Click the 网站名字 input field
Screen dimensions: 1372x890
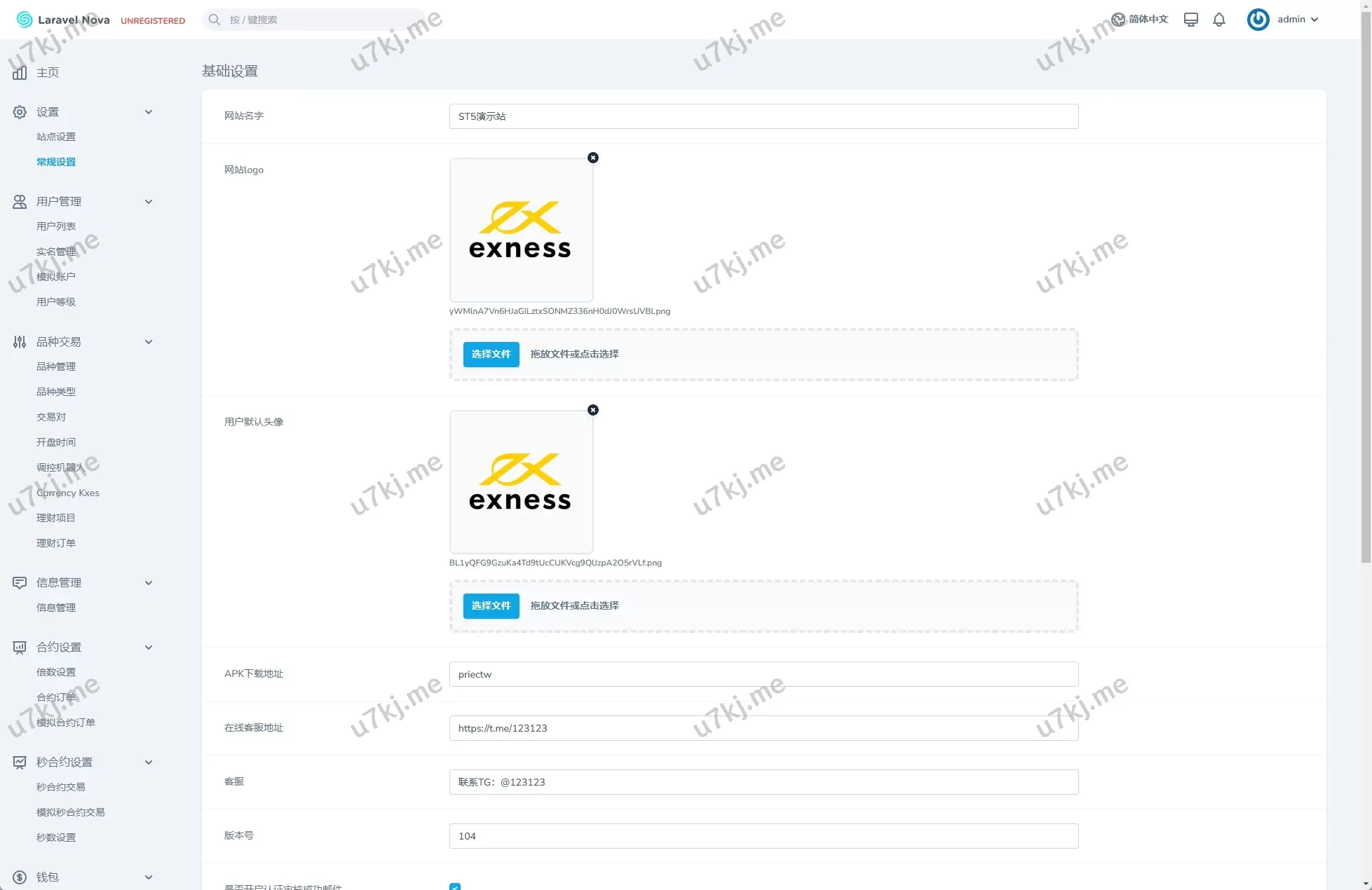coord(763,116)
